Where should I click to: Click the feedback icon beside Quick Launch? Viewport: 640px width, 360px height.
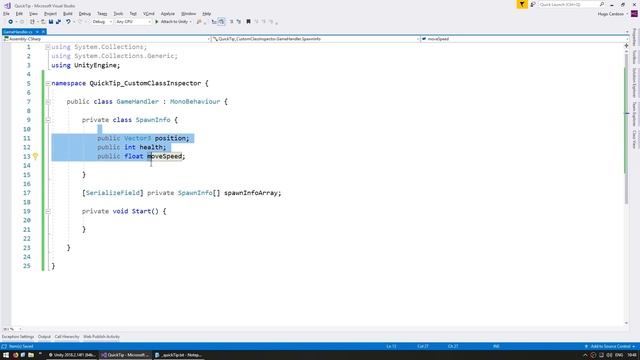(x=533, y=4)
